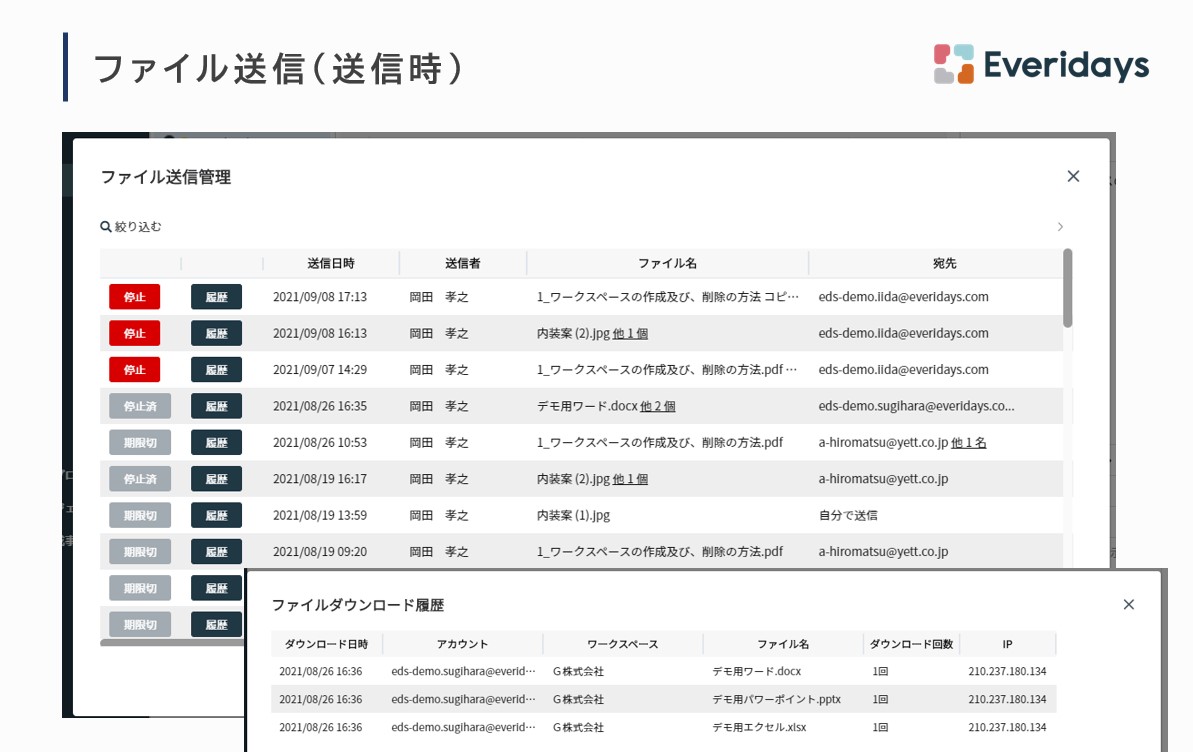Close the ファイルダウンロード履歴 panel
Viewport: 1193px width, 752px height.
tap(1128, 604)
